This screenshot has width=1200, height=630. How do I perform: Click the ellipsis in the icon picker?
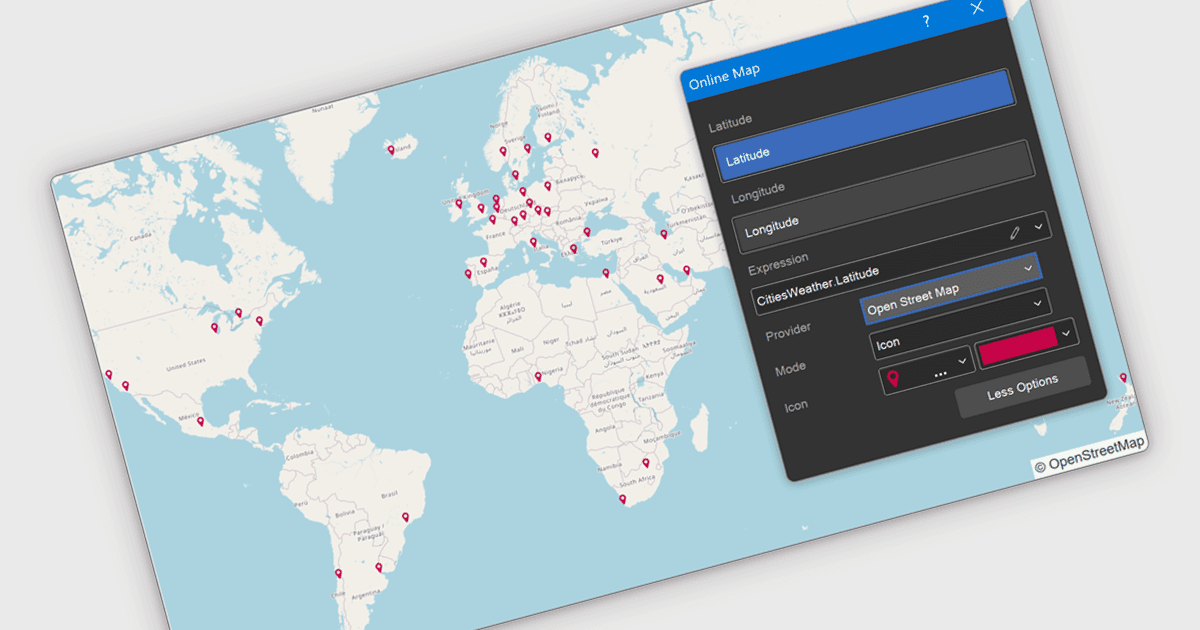point(940,373)
